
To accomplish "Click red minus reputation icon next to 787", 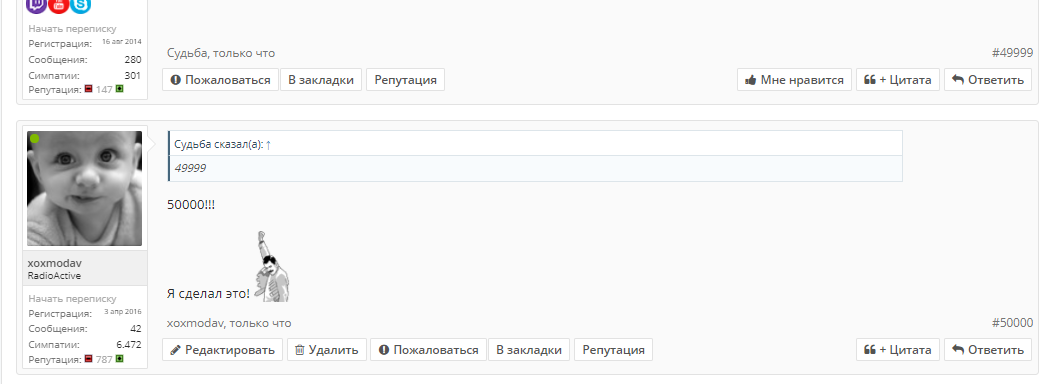I will tap(88, 359).
